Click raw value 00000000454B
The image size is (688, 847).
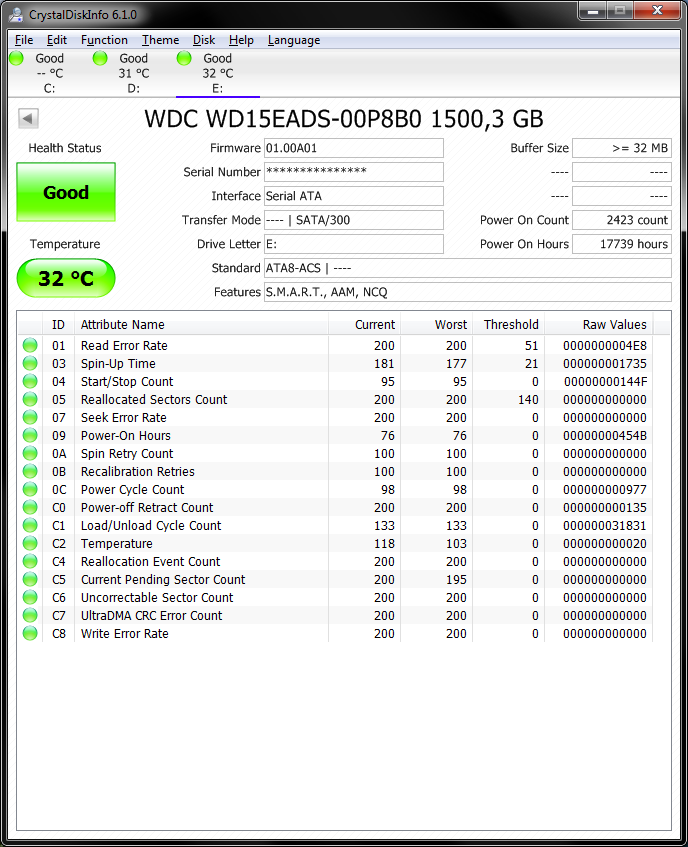(x=605, y=436)
